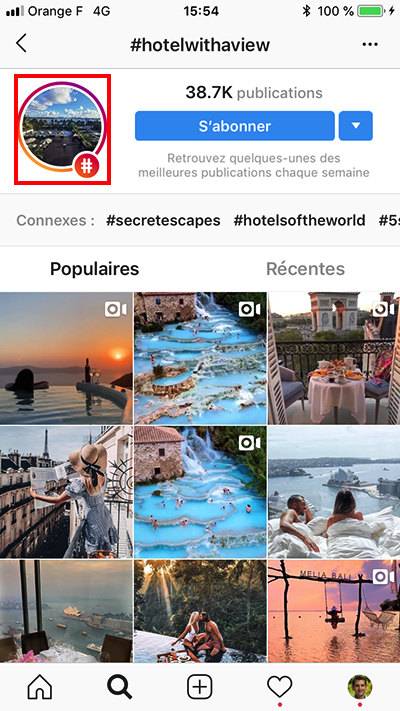This screenshot has height=711, width=400.
Task: Open the Melia Bali swing video
Action: pyautogui.click(x=334, y=611)
